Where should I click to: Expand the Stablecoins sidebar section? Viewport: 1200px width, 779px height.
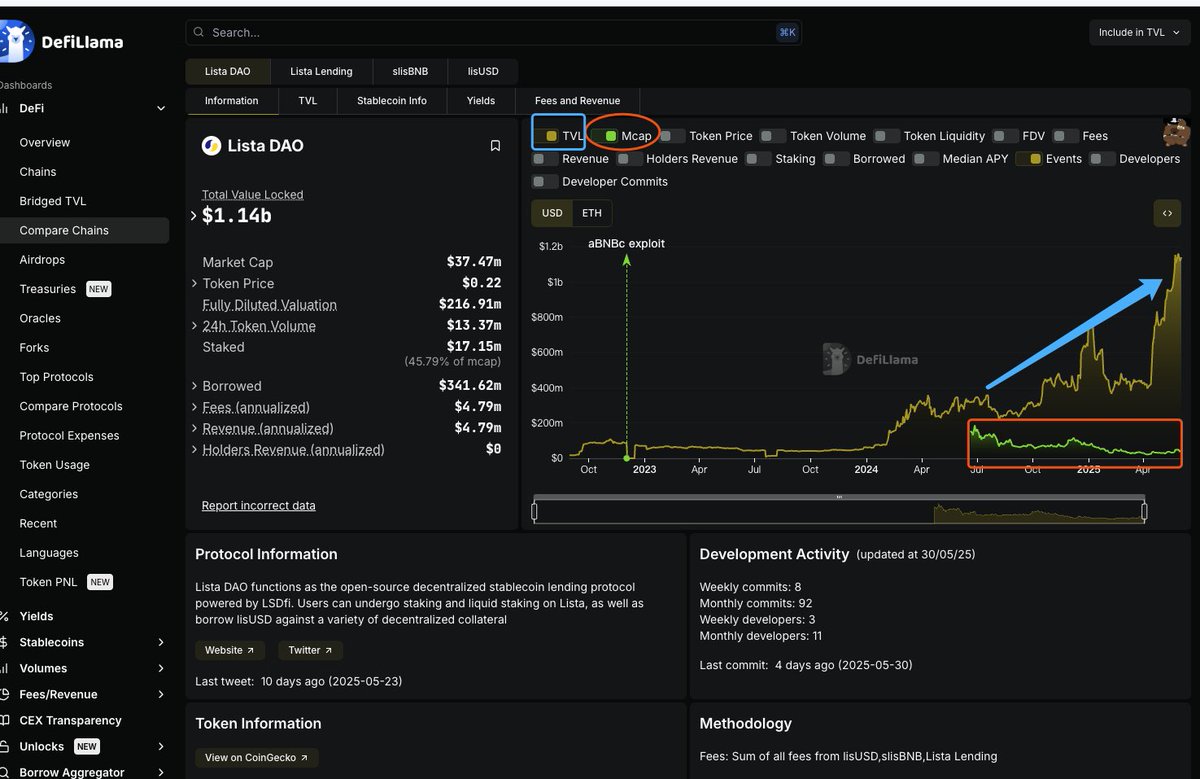(161, 642)
